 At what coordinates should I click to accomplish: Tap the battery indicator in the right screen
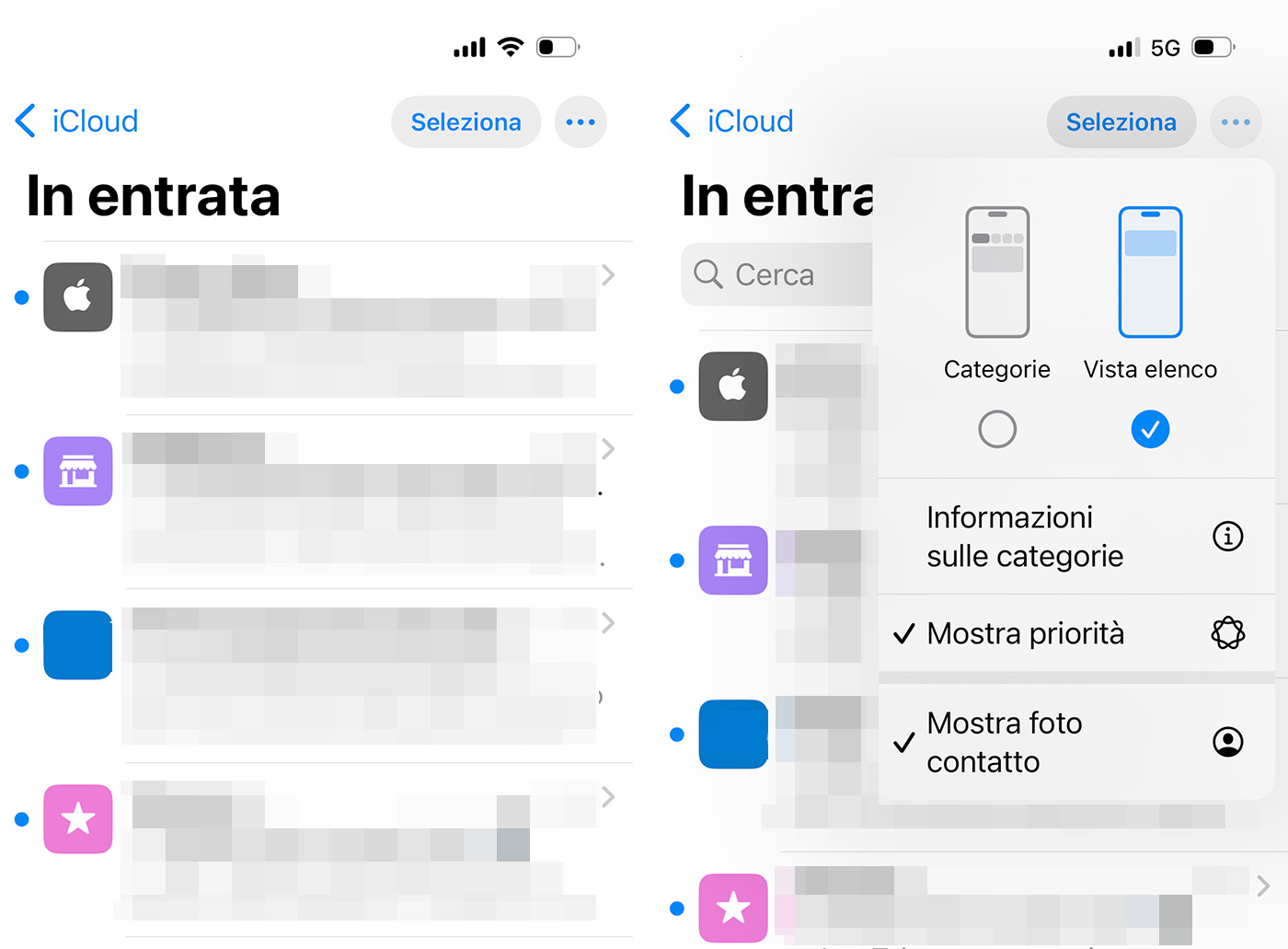1213,47
